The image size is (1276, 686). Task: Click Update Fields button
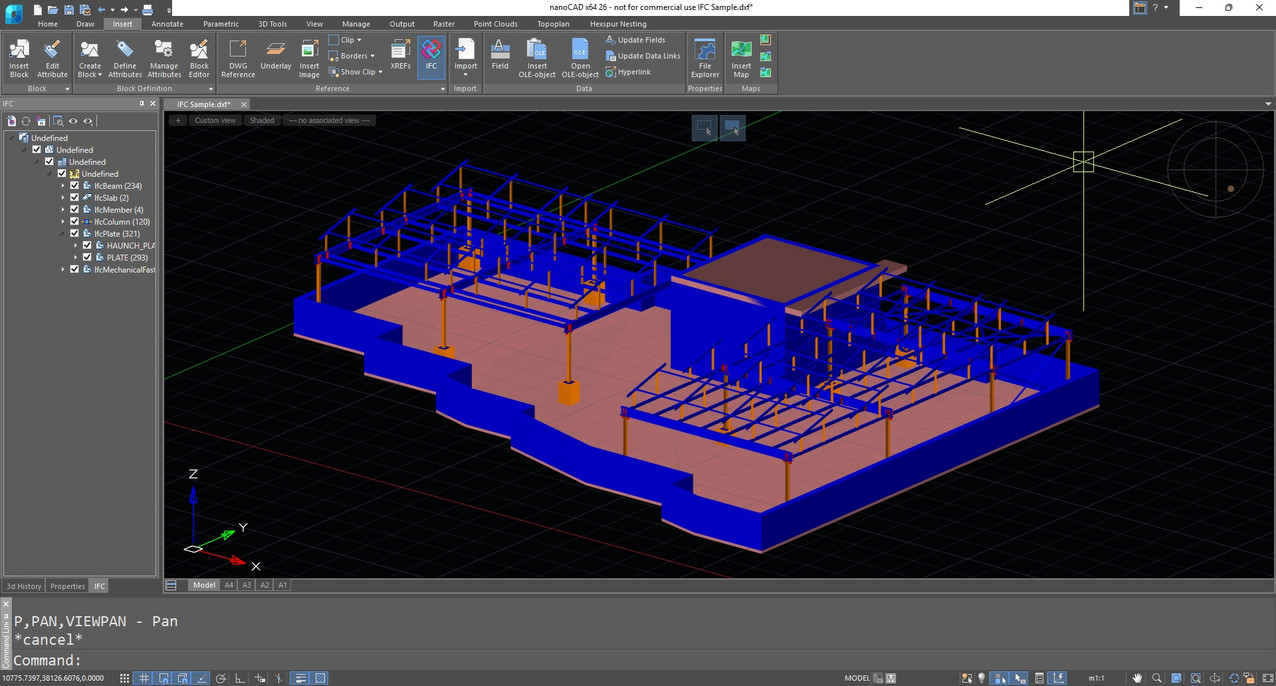coord(635,40)
